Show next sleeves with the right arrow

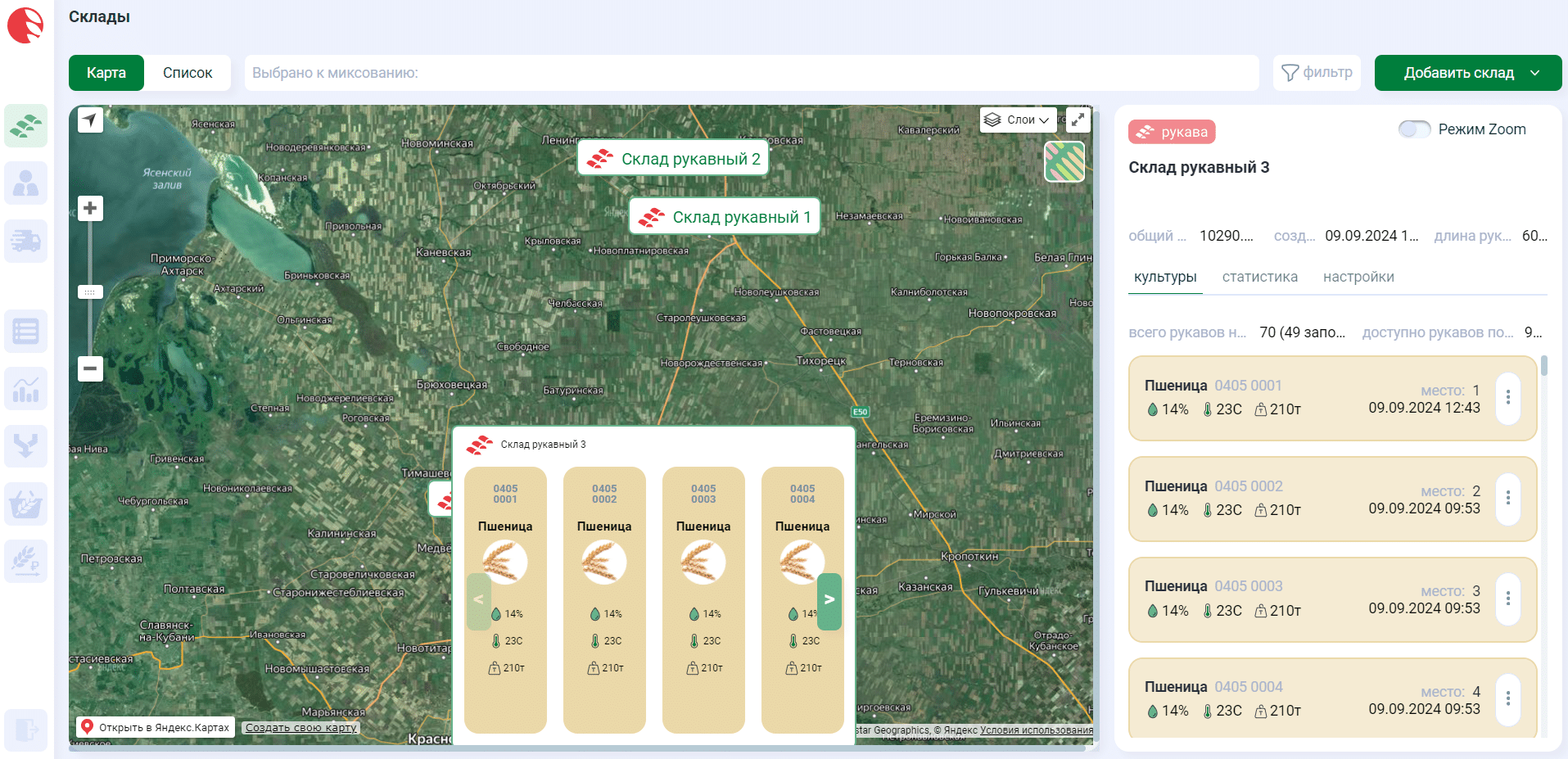tap(829, 600)
